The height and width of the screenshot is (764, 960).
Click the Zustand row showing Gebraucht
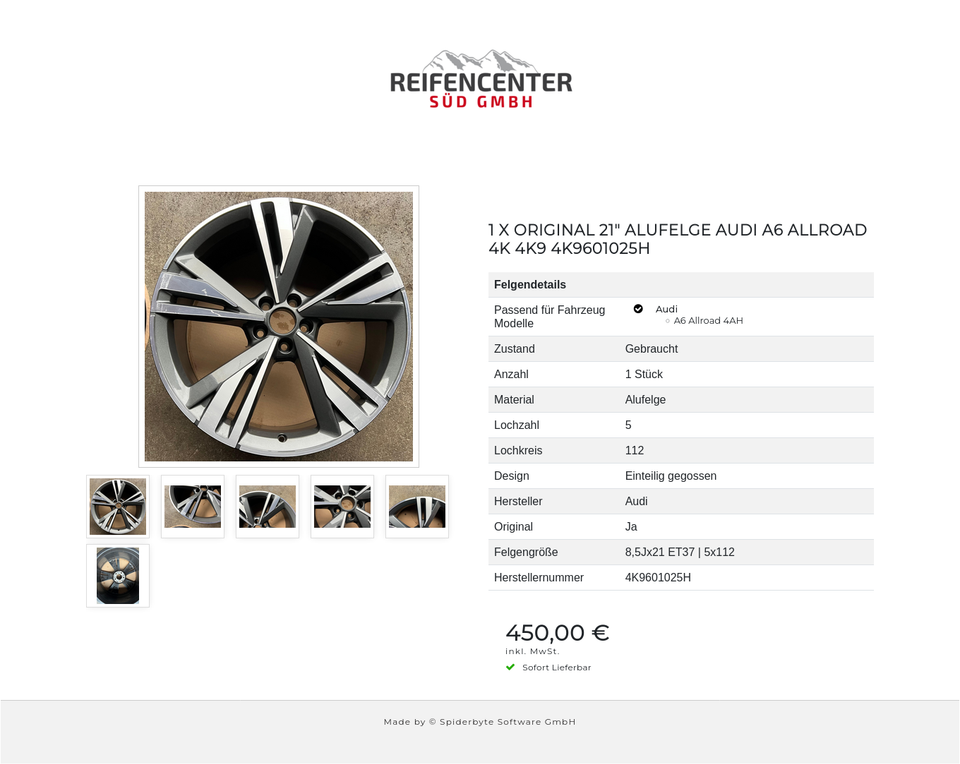681,349
